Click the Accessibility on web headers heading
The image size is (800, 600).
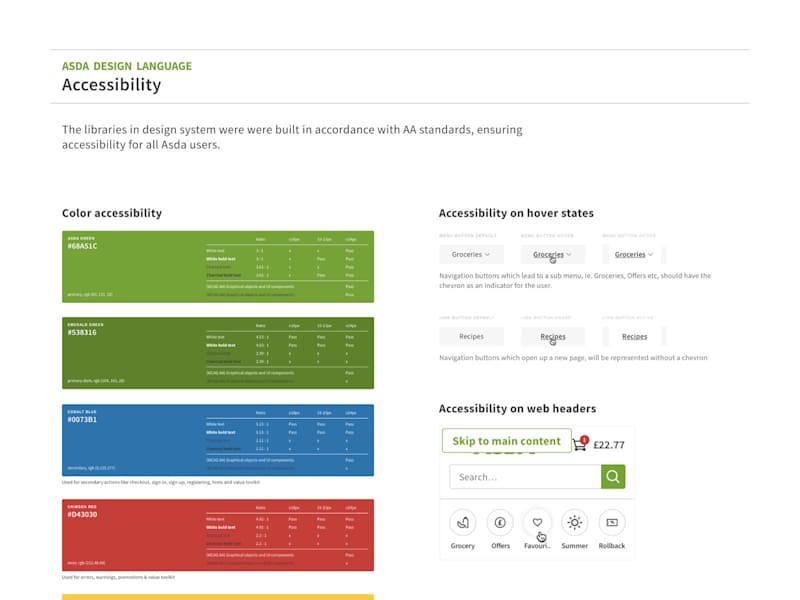point(517,409)
